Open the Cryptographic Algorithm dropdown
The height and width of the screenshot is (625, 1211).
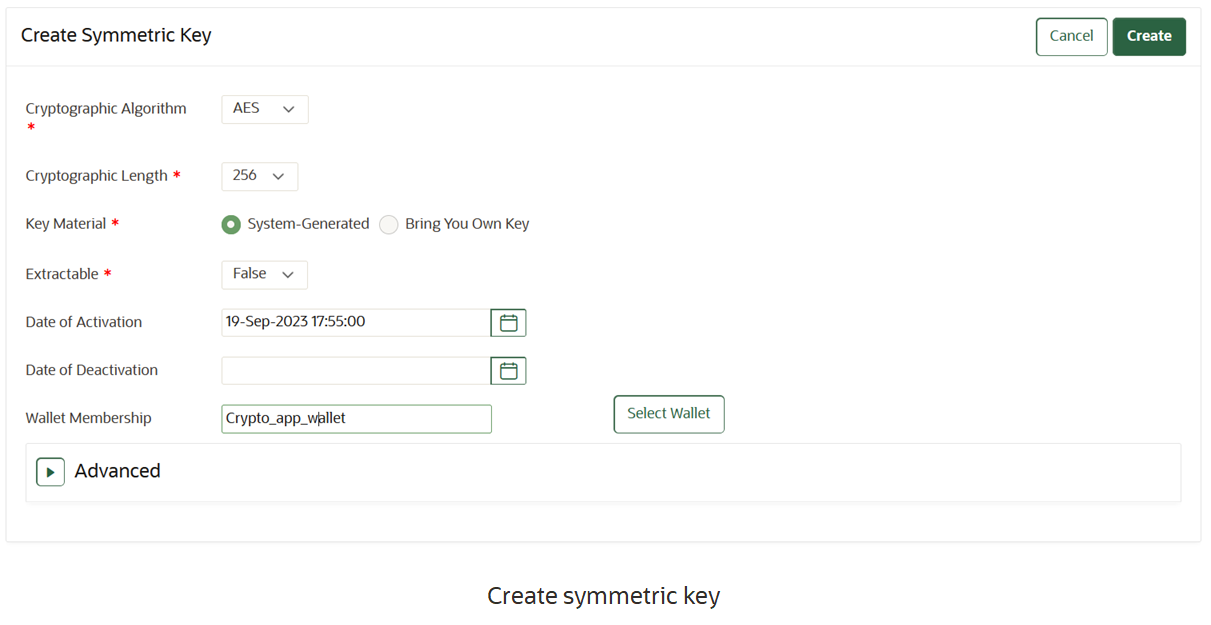point(264,109)
